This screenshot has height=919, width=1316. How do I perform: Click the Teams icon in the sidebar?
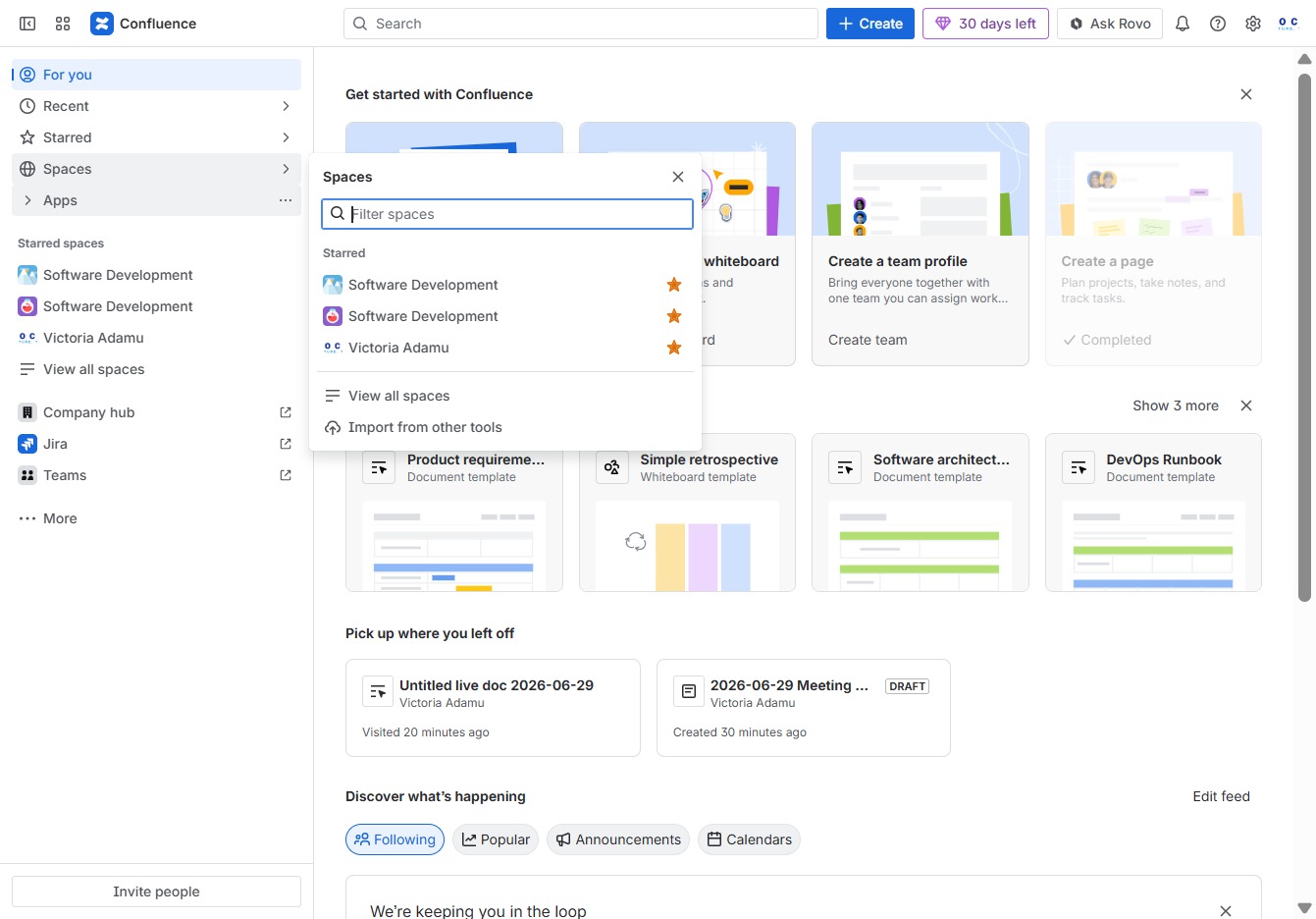click(x=27, y=475)
